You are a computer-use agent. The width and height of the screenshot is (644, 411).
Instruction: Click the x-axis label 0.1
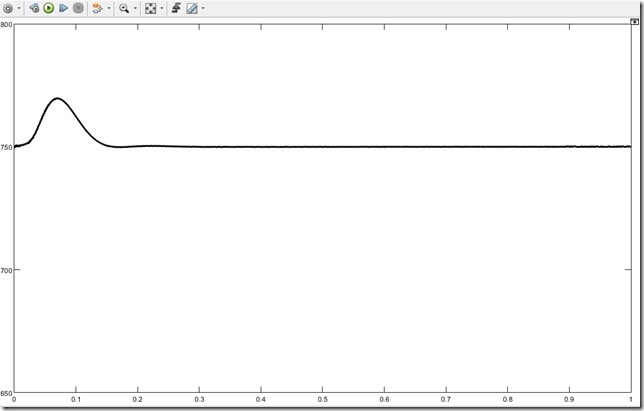[76, 399]
